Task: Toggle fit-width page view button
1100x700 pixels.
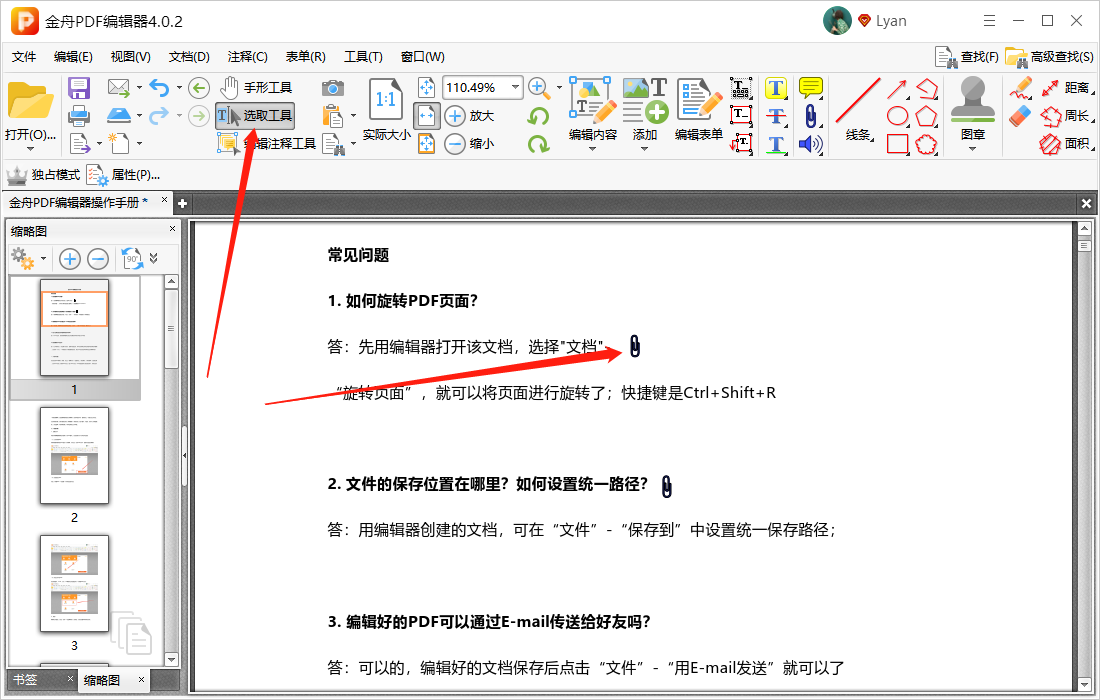Action: (x=427, y=116)
